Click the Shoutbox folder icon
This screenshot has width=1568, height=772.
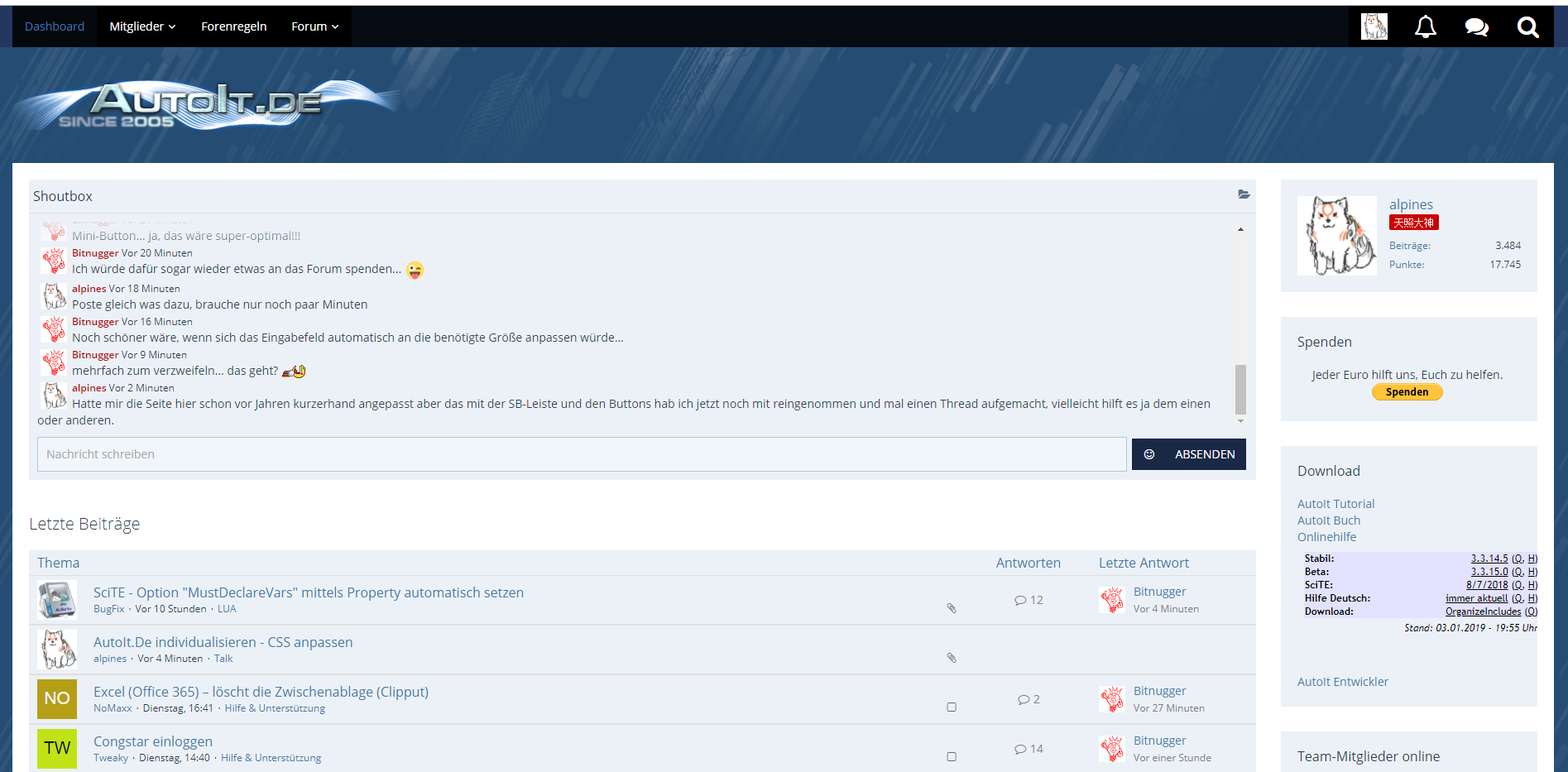(1243, 194)
